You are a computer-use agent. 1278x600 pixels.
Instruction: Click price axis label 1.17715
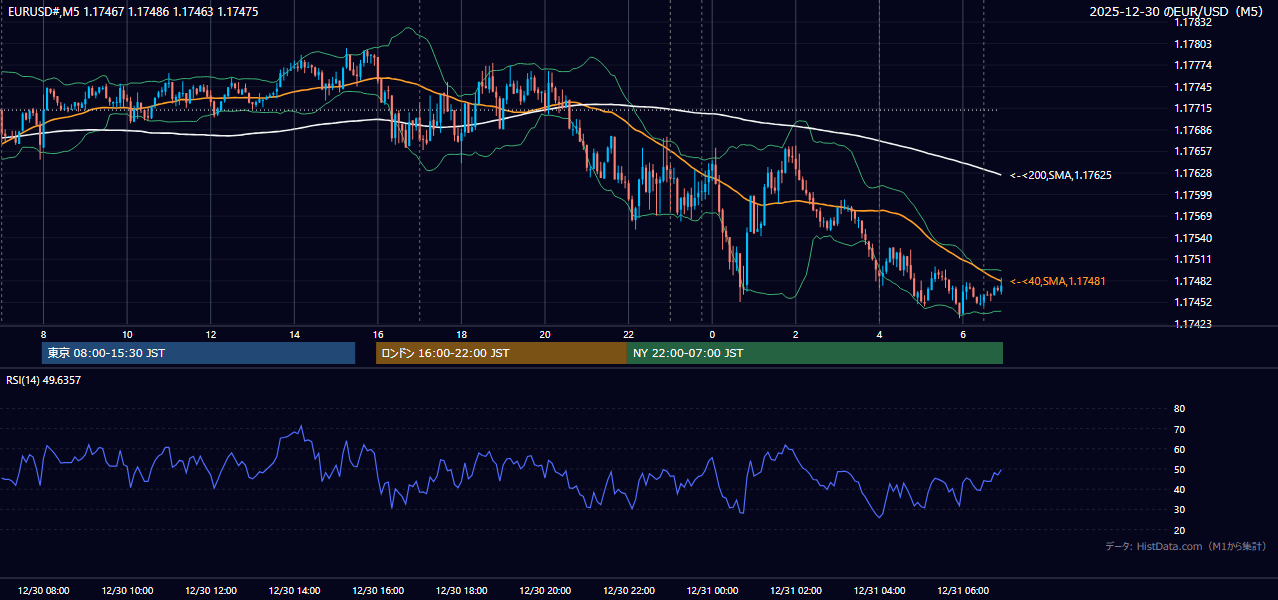[1194, 108]
